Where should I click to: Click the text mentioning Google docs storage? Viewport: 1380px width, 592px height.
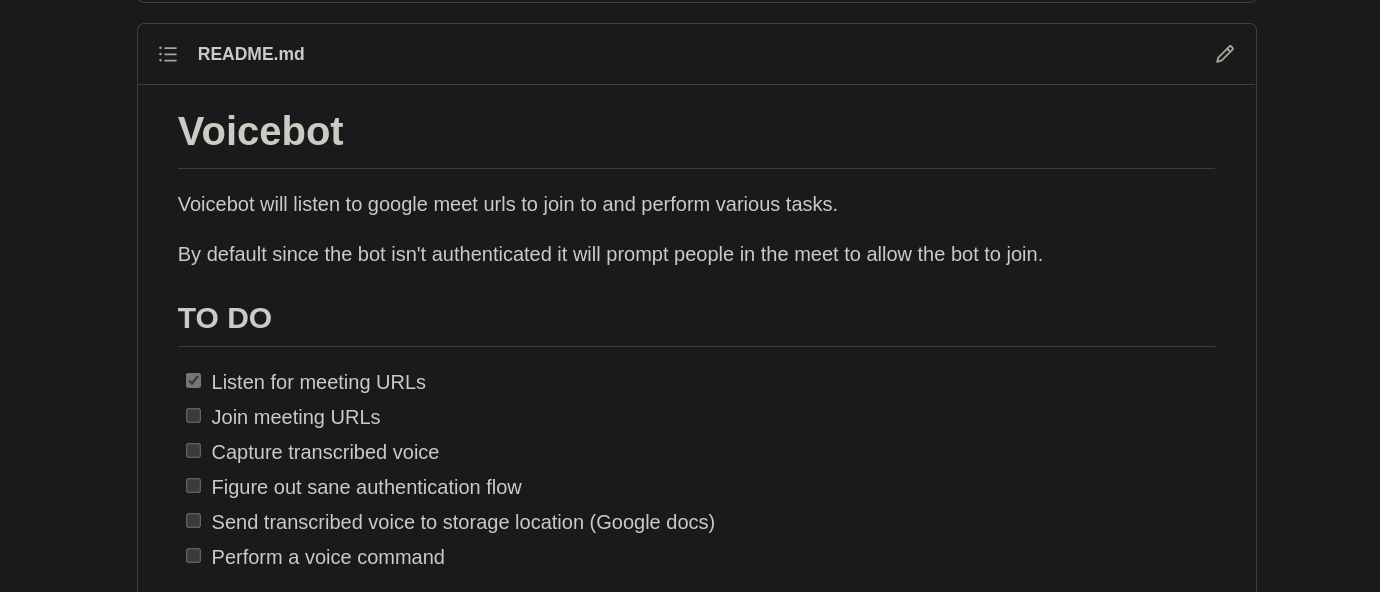pyautogui.click(x=463, y=522)
